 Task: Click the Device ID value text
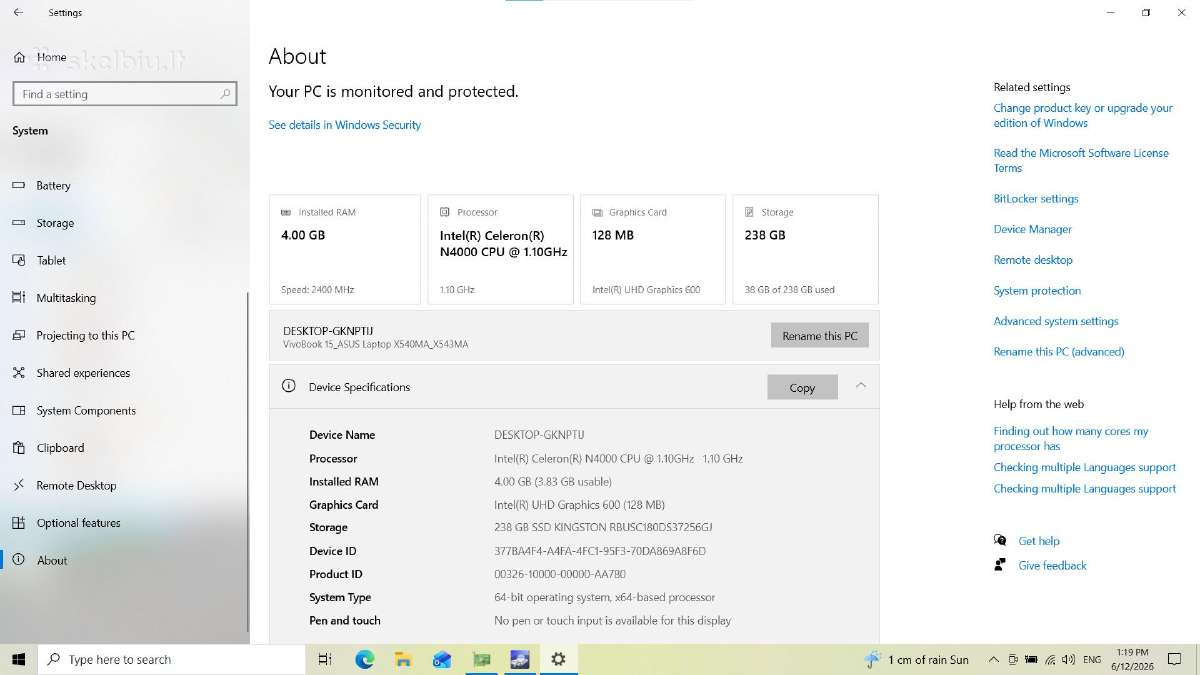click(x=600, y=551)
